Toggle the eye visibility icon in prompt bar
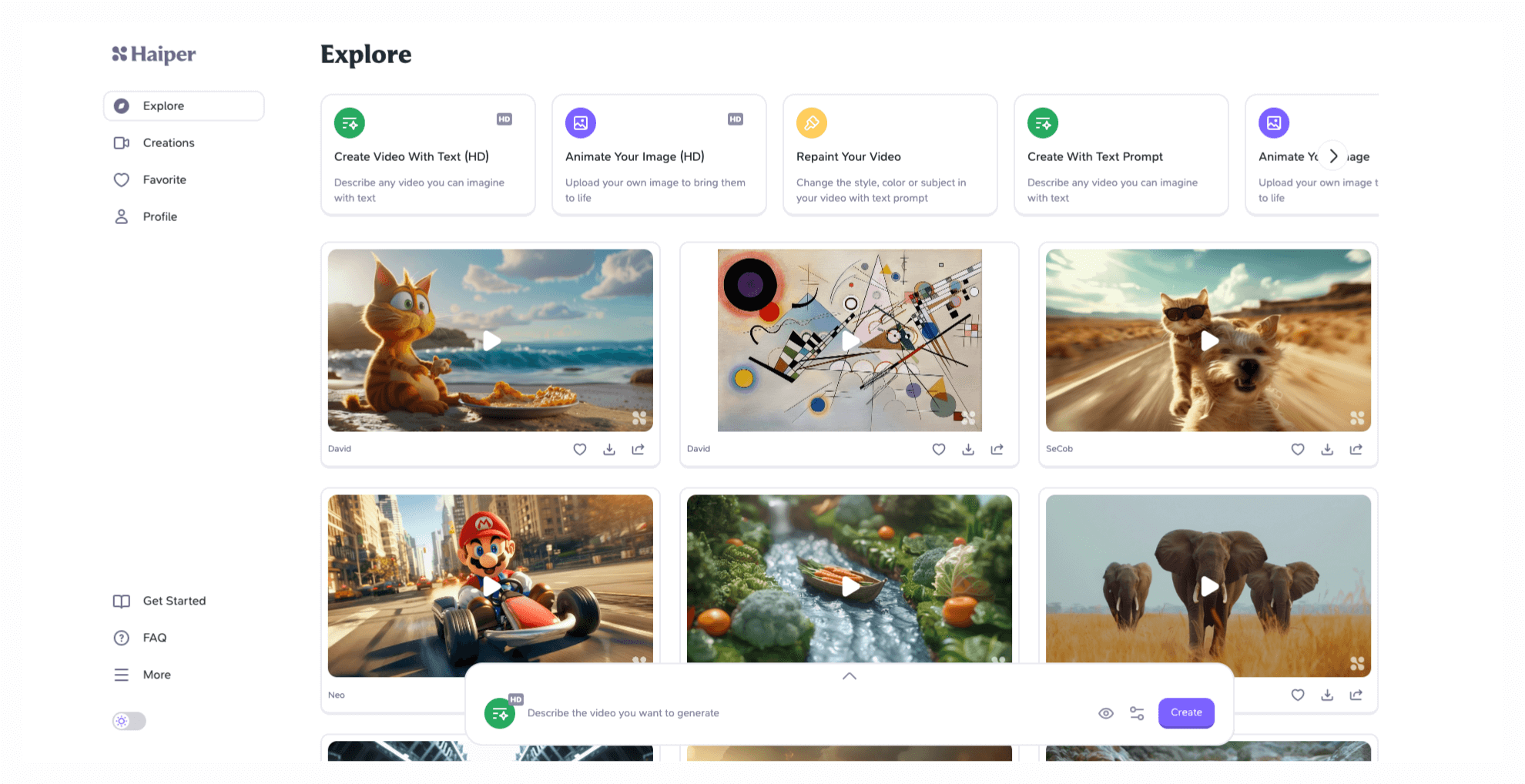Viewport: 1525px width, 784px height. click(1106, 713)
